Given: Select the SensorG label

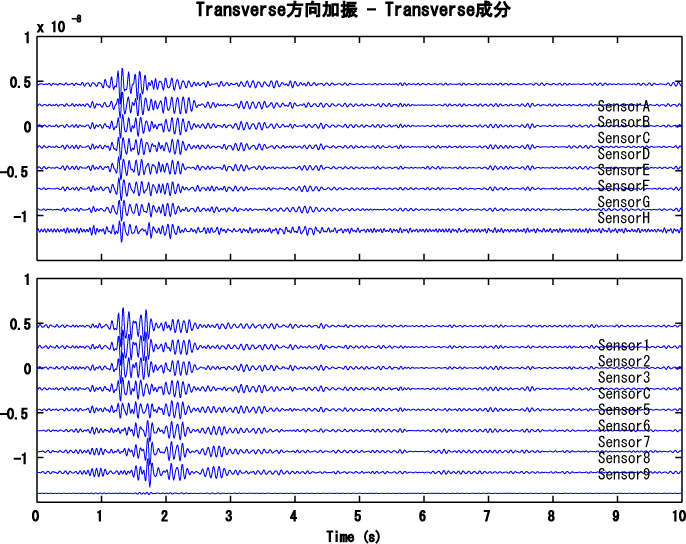Looking at the screenshot, I should coord(624,202).
